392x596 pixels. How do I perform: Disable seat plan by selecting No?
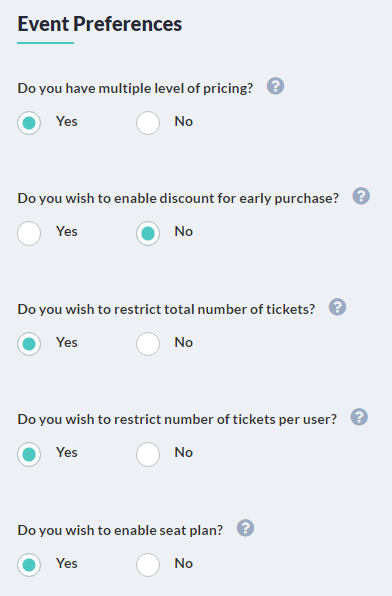tap(148, 564)
